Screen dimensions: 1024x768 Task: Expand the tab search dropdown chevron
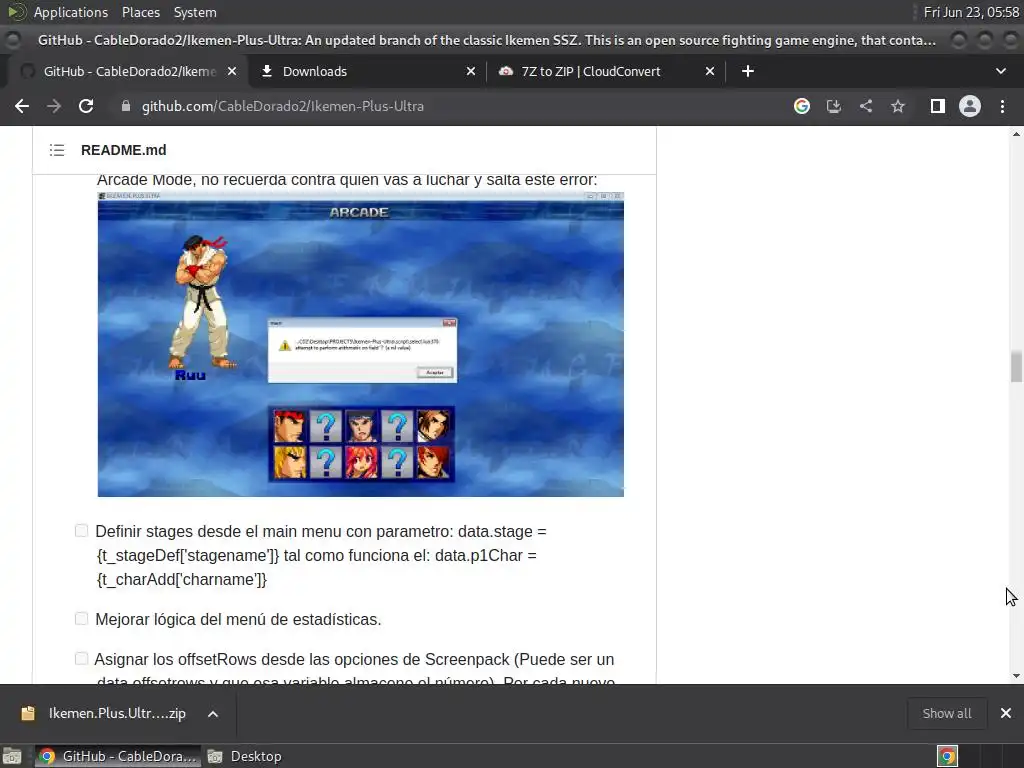coord(1000,71)
